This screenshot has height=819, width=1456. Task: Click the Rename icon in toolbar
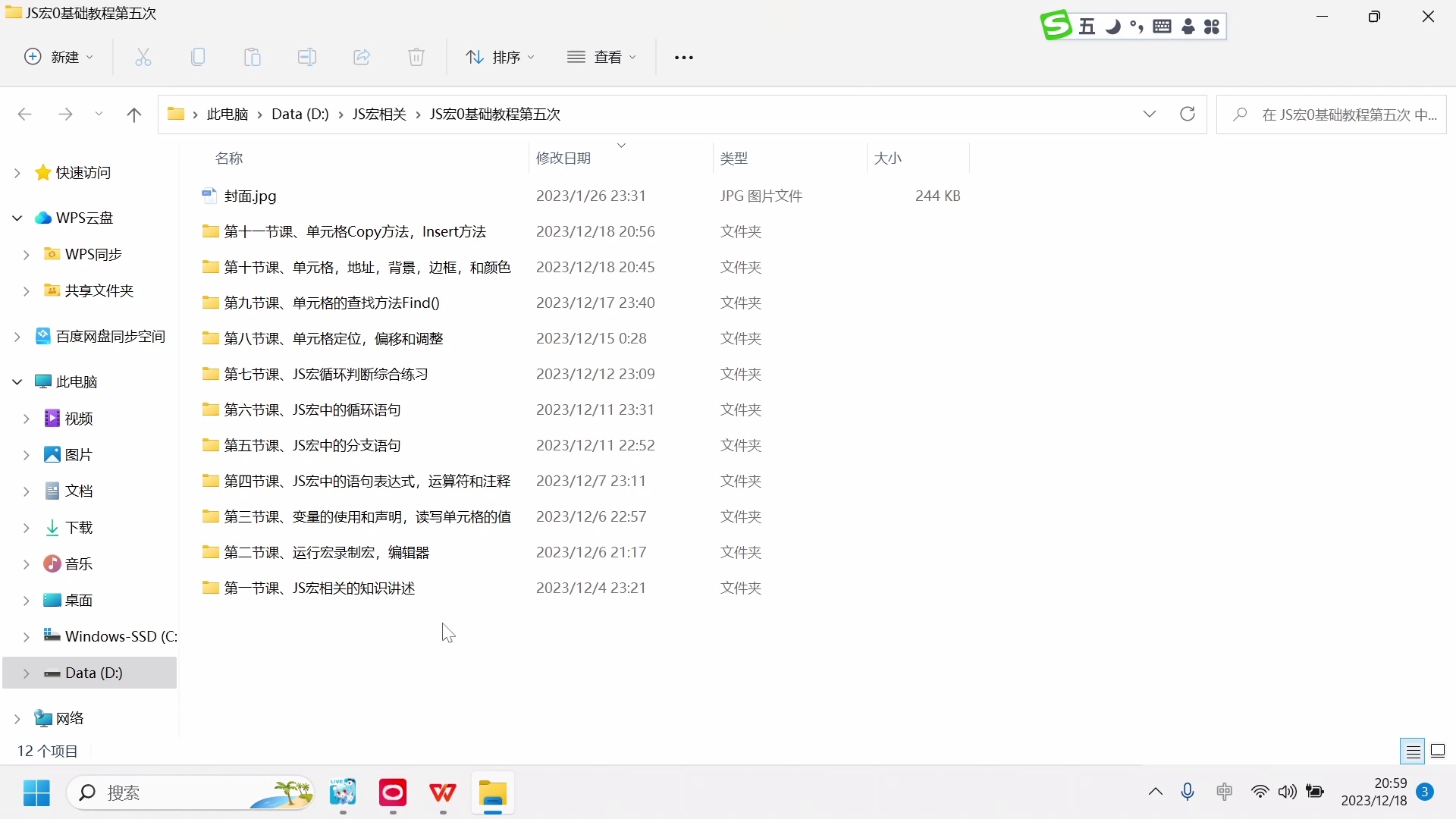point(307,57)
